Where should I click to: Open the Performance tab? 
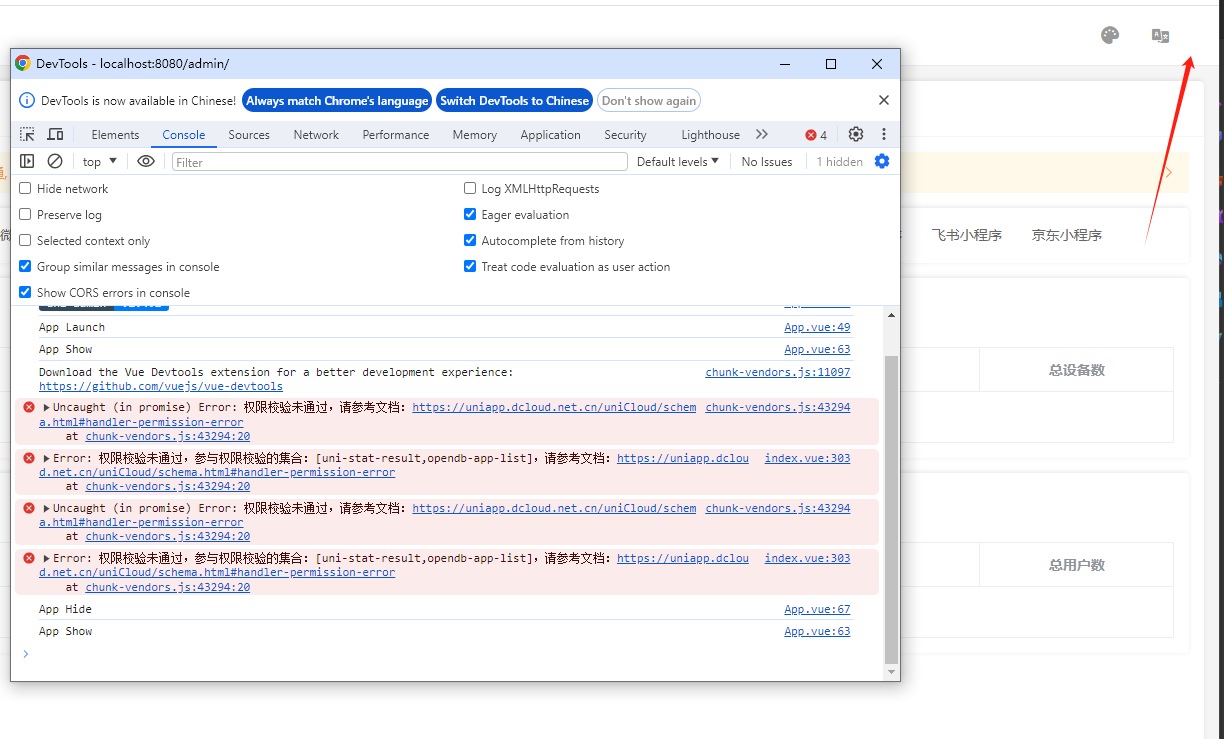coord(396,135)
